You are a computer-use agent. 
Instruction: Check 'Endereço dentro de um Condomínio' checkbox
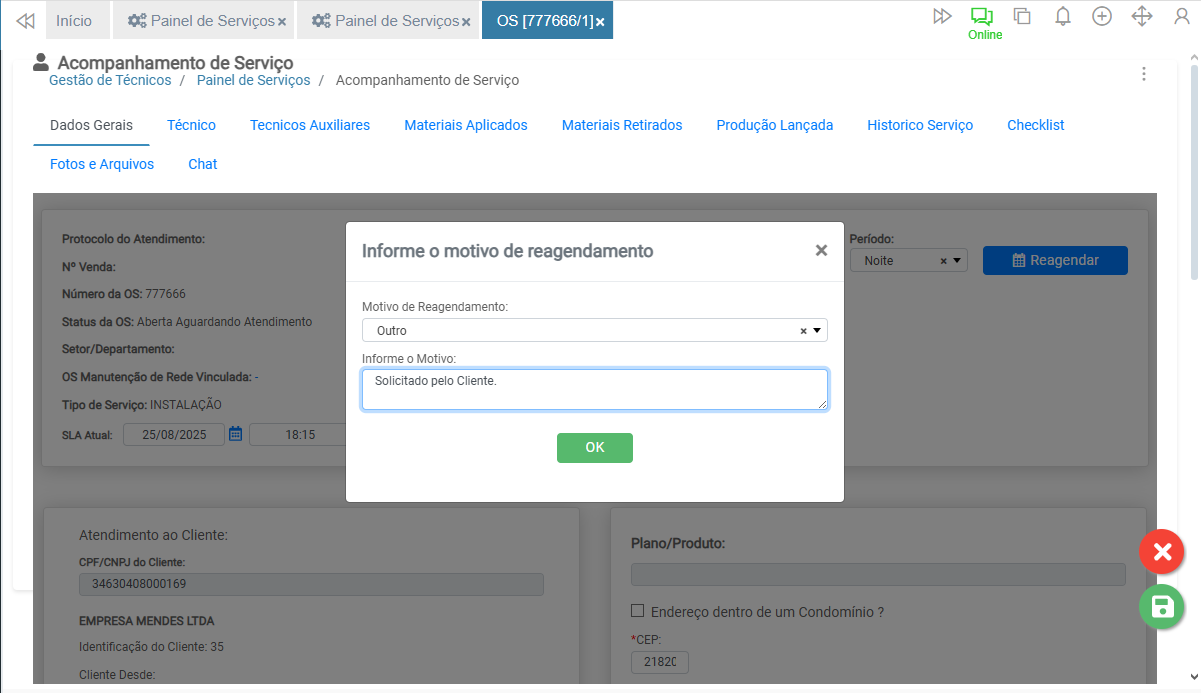click(x=637, y=611)
